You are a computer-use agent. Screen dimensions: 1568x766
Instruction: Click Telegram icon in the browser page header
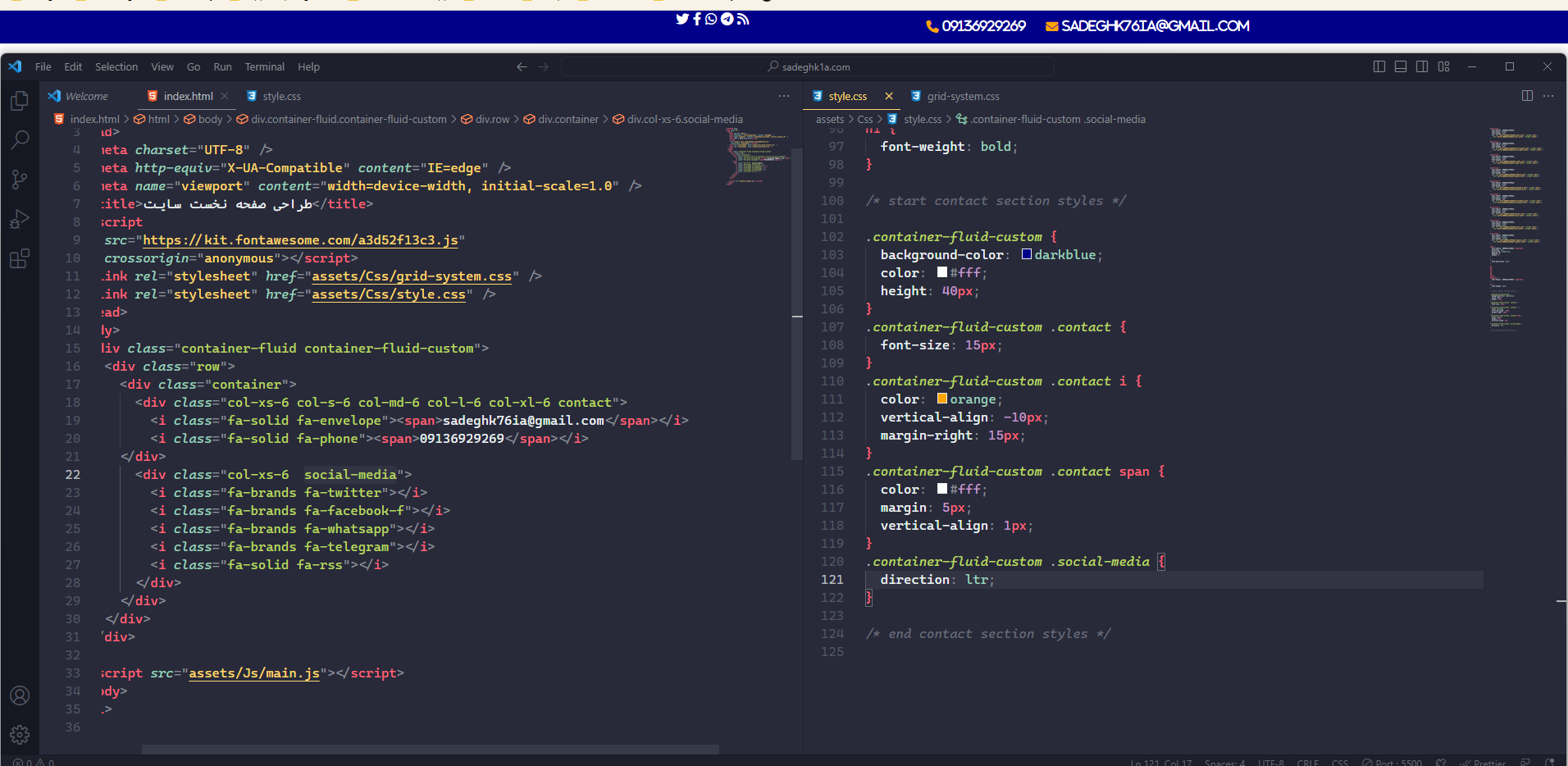coord(727,19)
